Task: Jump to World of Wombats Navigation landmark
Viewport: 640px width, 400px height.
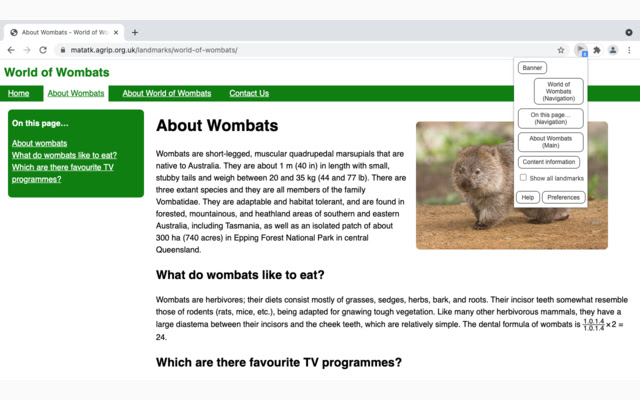Action: coord(558,91)
